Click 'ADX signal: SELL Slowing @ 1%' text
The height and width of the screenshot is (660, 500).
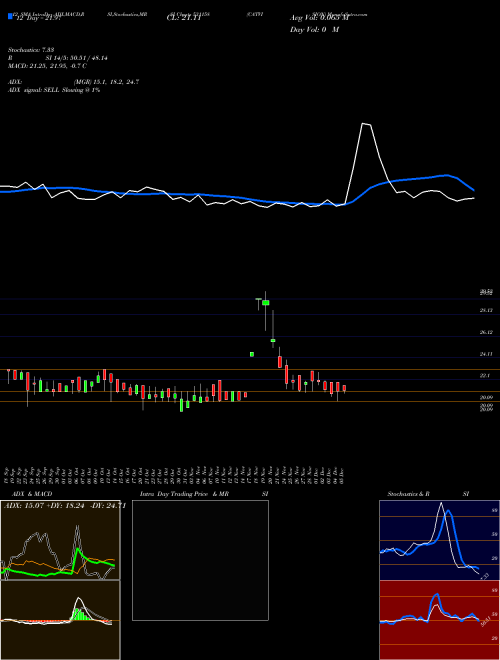click(x=54, y=90)
